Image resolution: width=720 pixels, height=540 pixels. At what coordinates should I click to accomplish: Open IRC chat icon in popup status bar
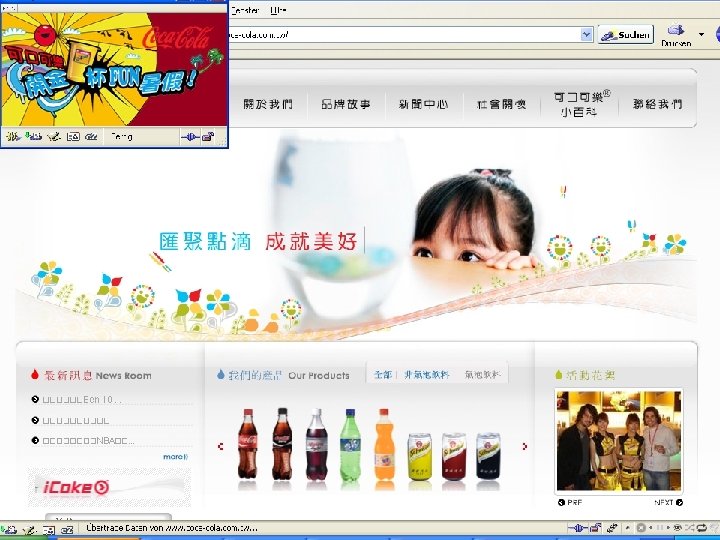coord(91,136)
